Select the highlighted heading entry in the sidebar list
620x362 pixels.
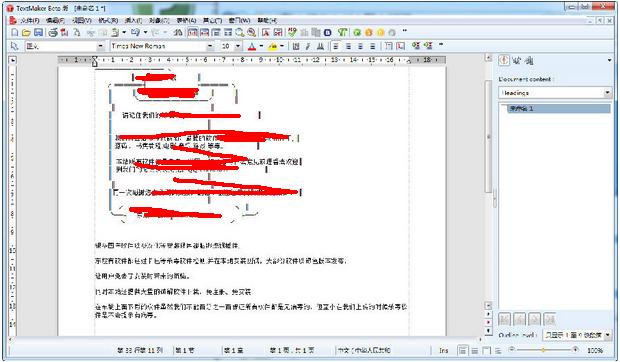point(559,108)
